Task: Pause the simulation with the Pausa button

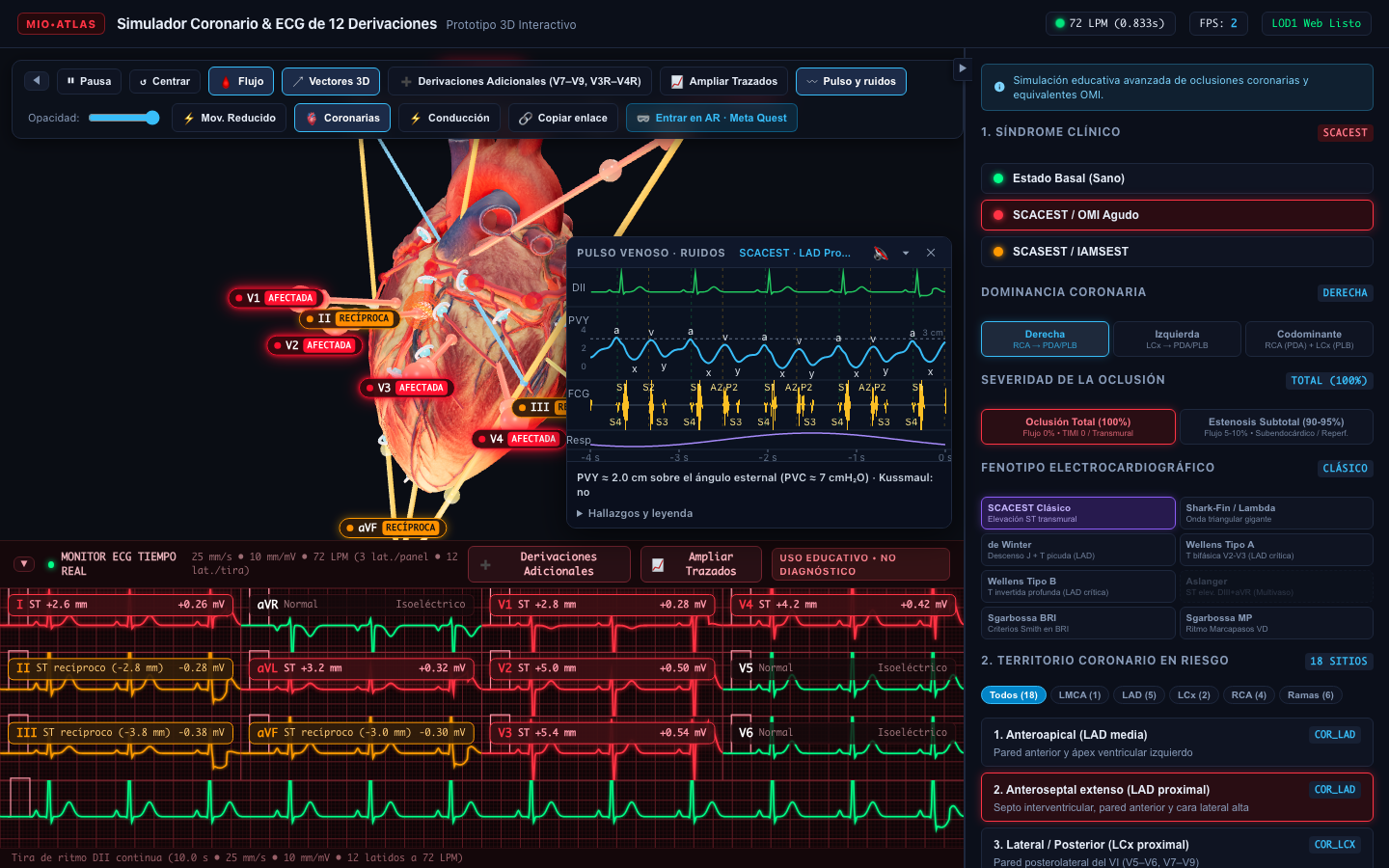Action: coord(89,81)
